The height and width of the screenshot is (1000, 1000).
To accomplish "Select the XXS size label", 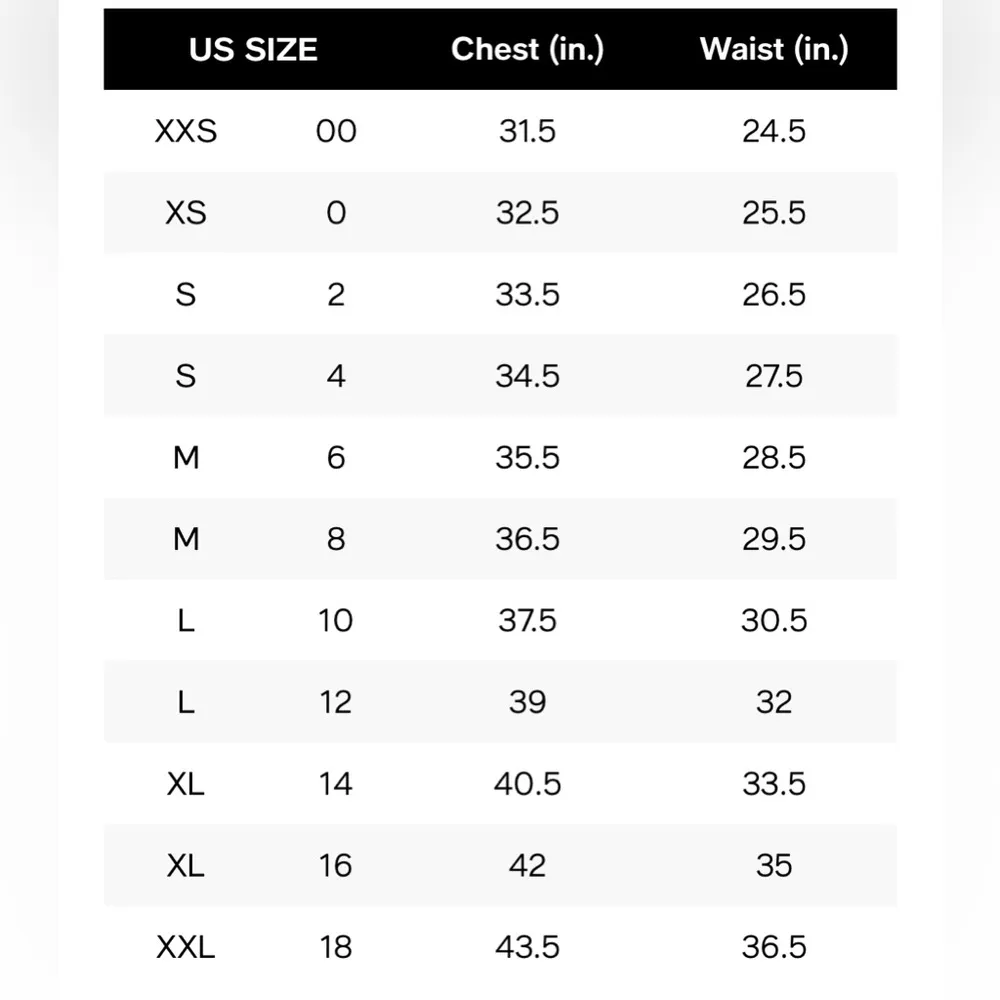I will pos(186,131).
